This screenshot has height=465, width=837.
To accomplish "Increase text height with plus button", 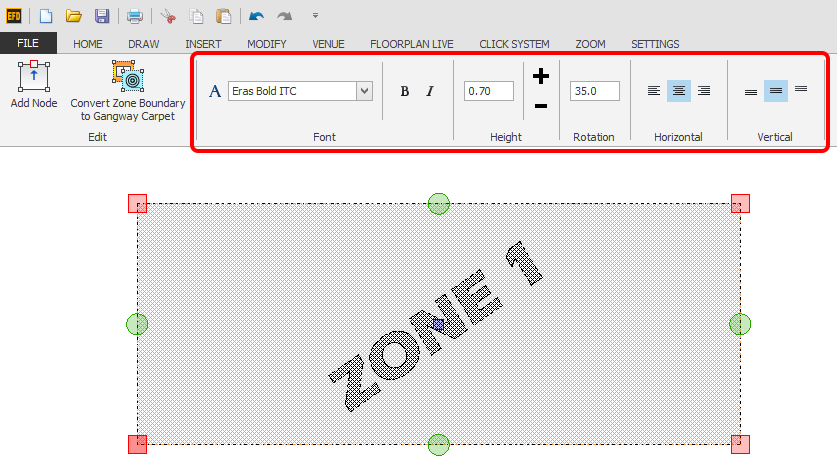I will (x=541, y=76).
